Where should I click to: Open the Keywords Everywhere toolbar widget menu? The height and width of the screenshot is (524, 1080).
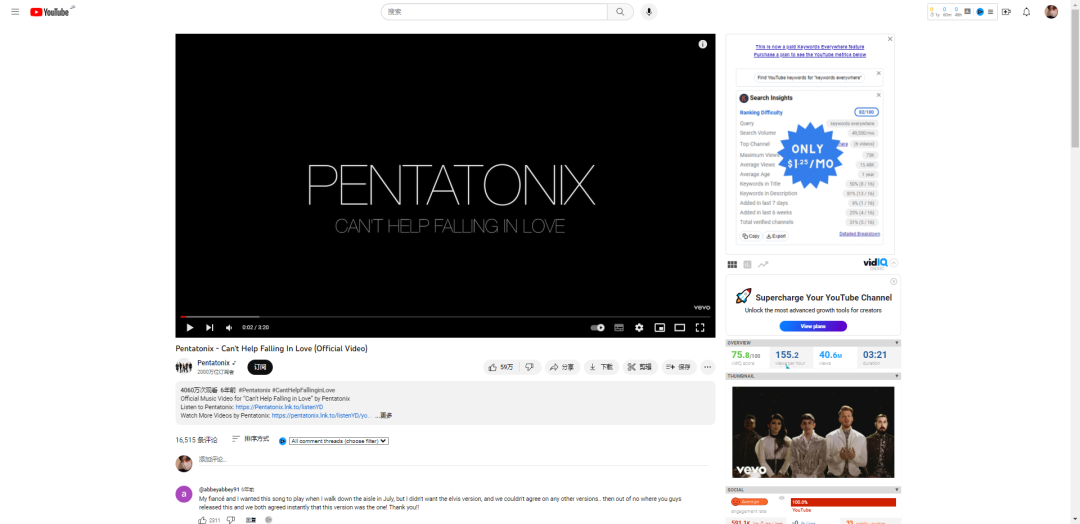[x=990, y=12]
